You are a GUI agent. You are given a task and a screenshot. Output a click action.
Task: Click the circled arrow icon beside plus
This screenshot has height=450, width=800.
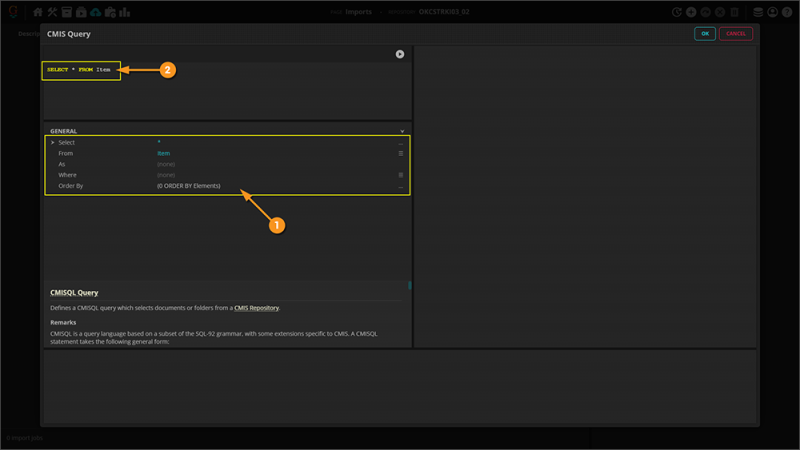[706, 12]
